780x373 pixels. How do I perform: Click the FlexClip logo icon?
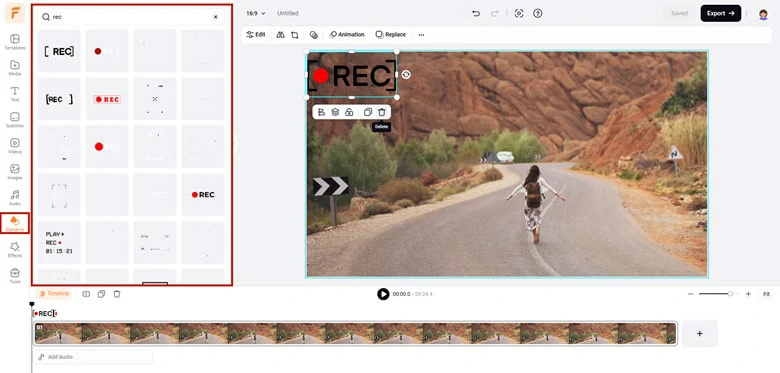click(15, 13)
